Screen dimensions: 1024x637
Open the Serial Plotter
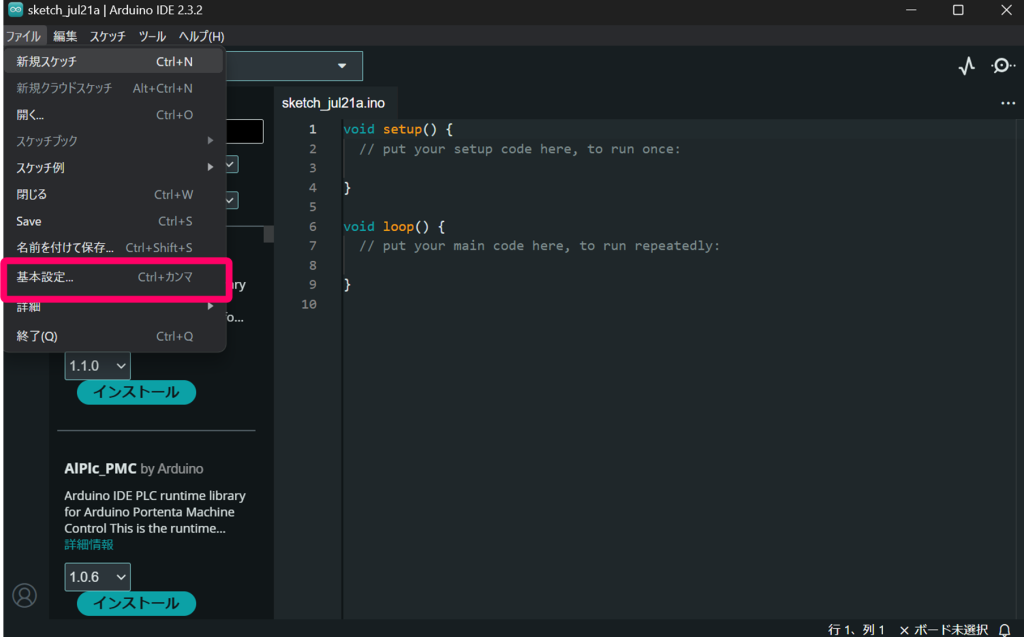point(967,66)
